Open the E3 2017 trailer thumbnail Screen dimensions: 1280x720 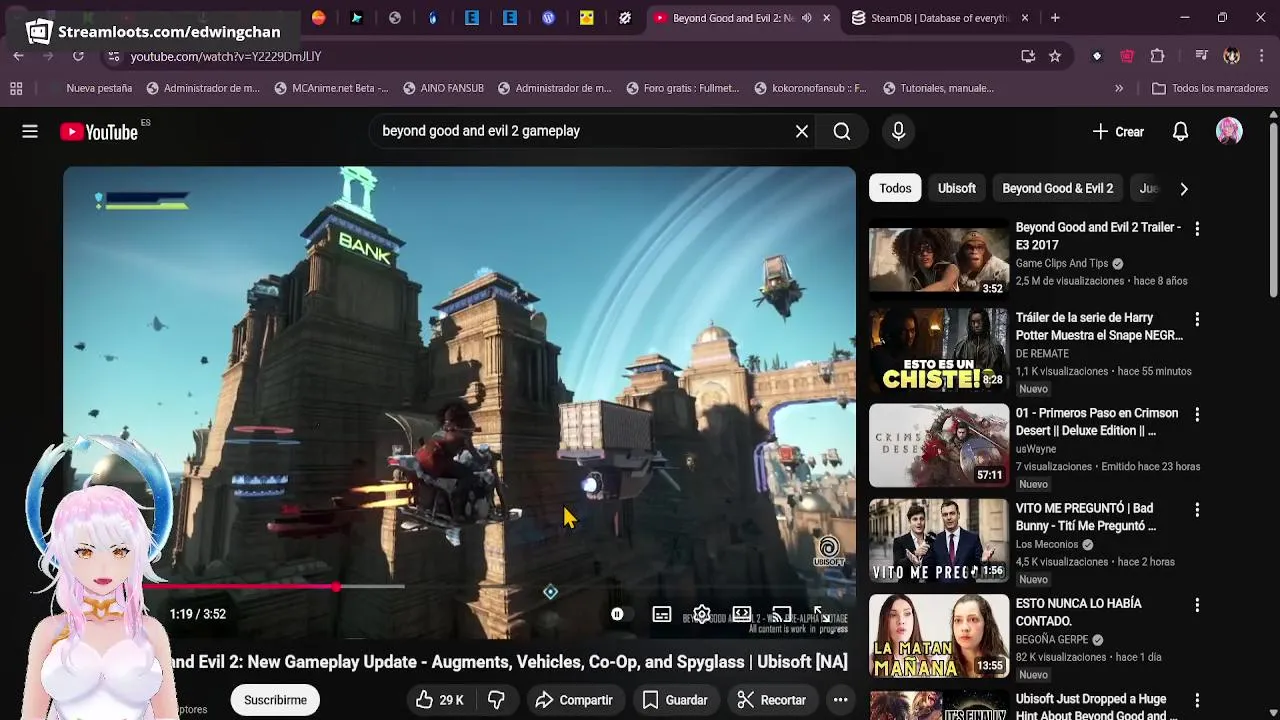pos(939,259)
